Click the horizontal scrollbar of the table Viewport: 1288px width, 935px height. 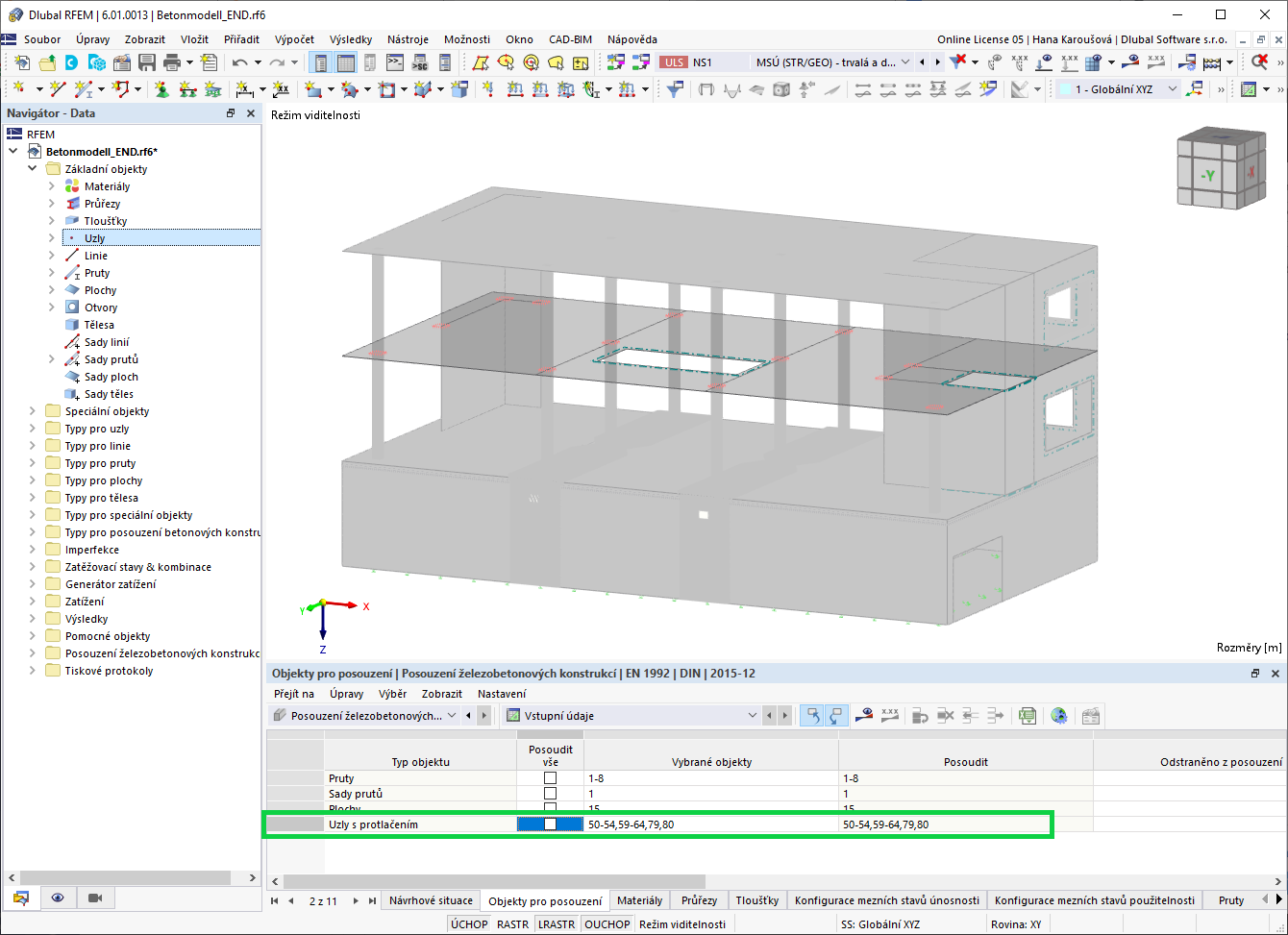[x=495, y=881]
